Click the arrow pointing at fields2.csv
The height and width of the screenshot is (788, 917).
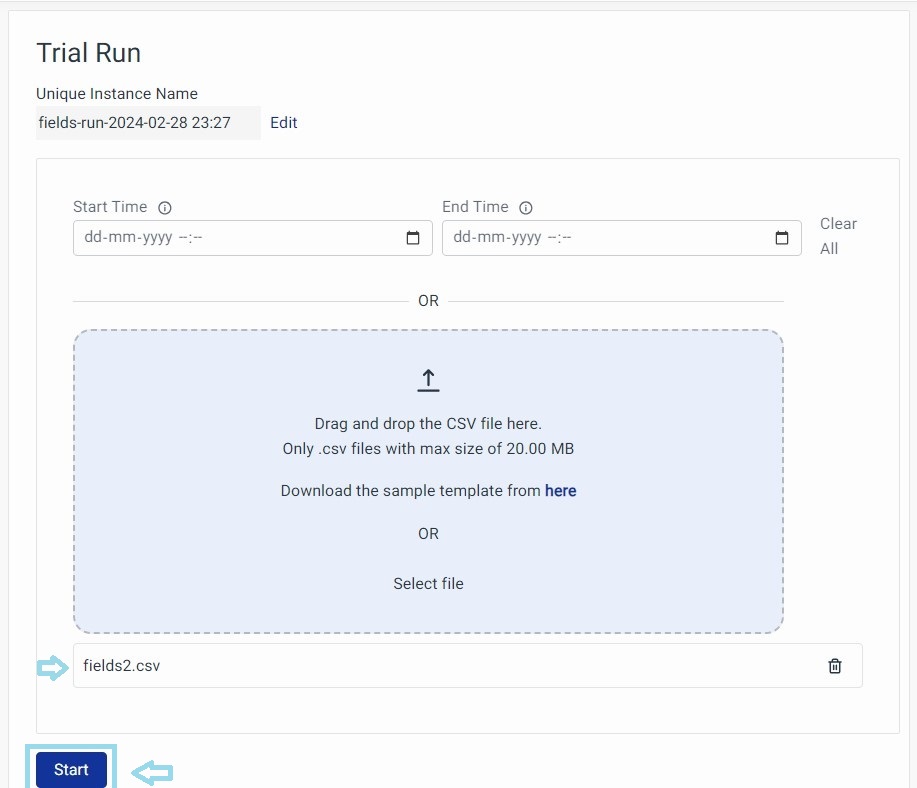(51, 668)
